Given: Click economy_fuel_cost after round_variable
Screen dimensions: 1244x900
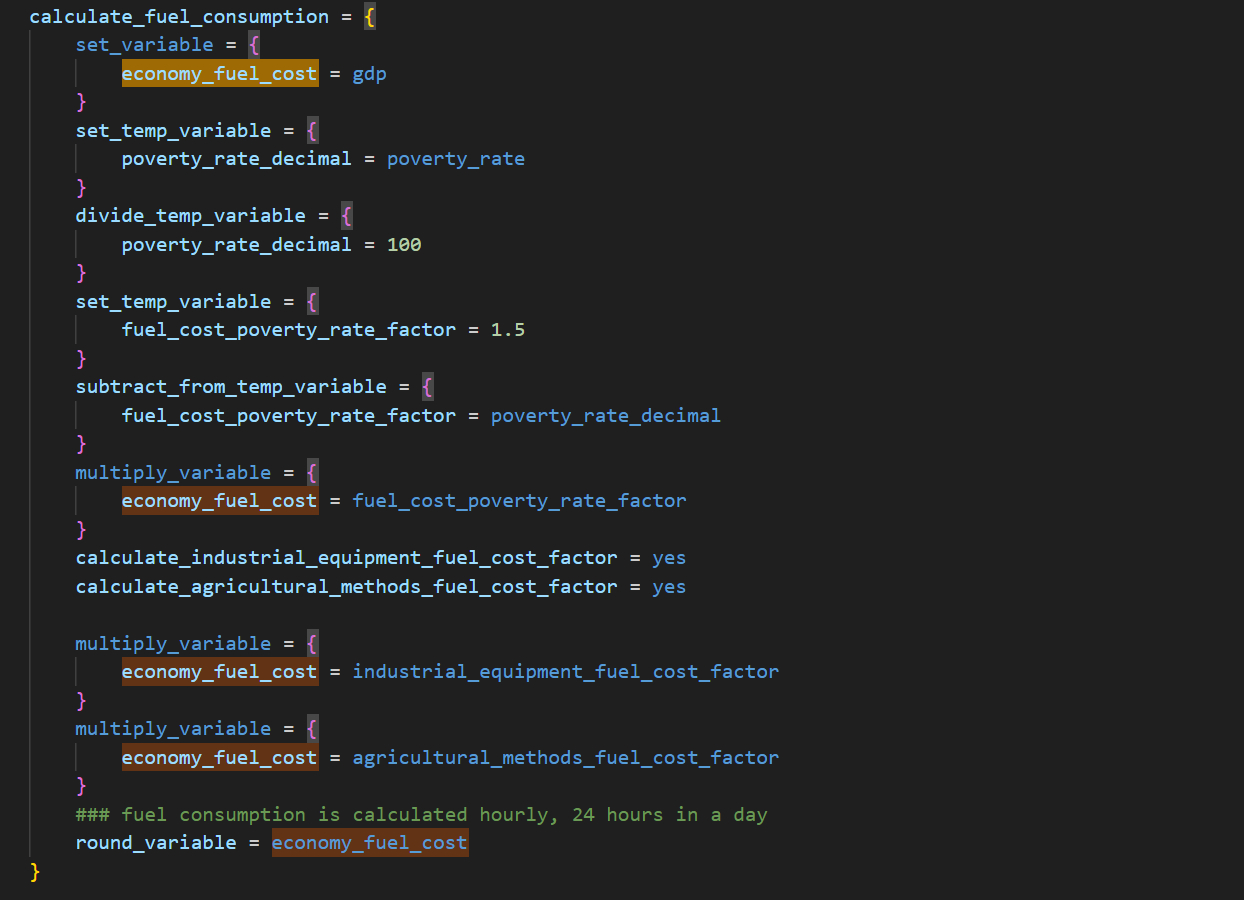Looking at the screenshot, I should tap(370, 843).
